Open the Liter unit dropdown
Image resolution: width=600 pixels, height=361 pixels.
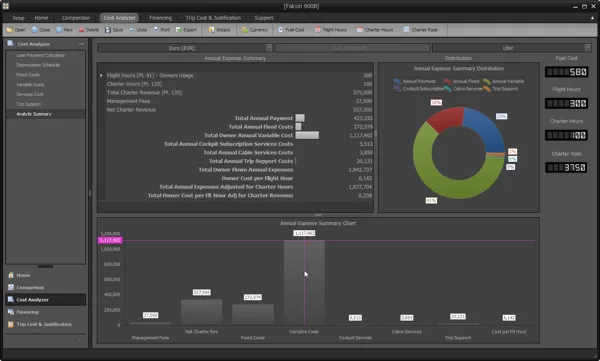[511, 48]
